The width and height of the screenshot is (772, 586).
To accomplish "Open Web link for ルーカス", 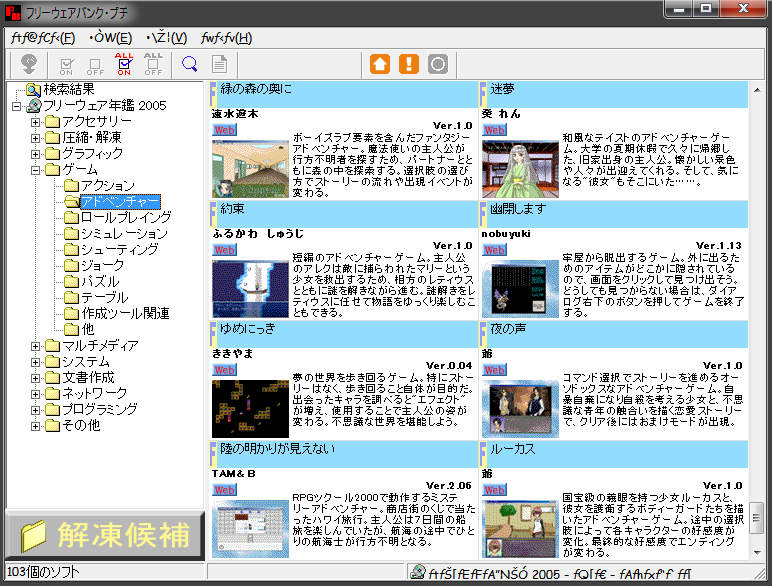I will (x=494, y=490).
